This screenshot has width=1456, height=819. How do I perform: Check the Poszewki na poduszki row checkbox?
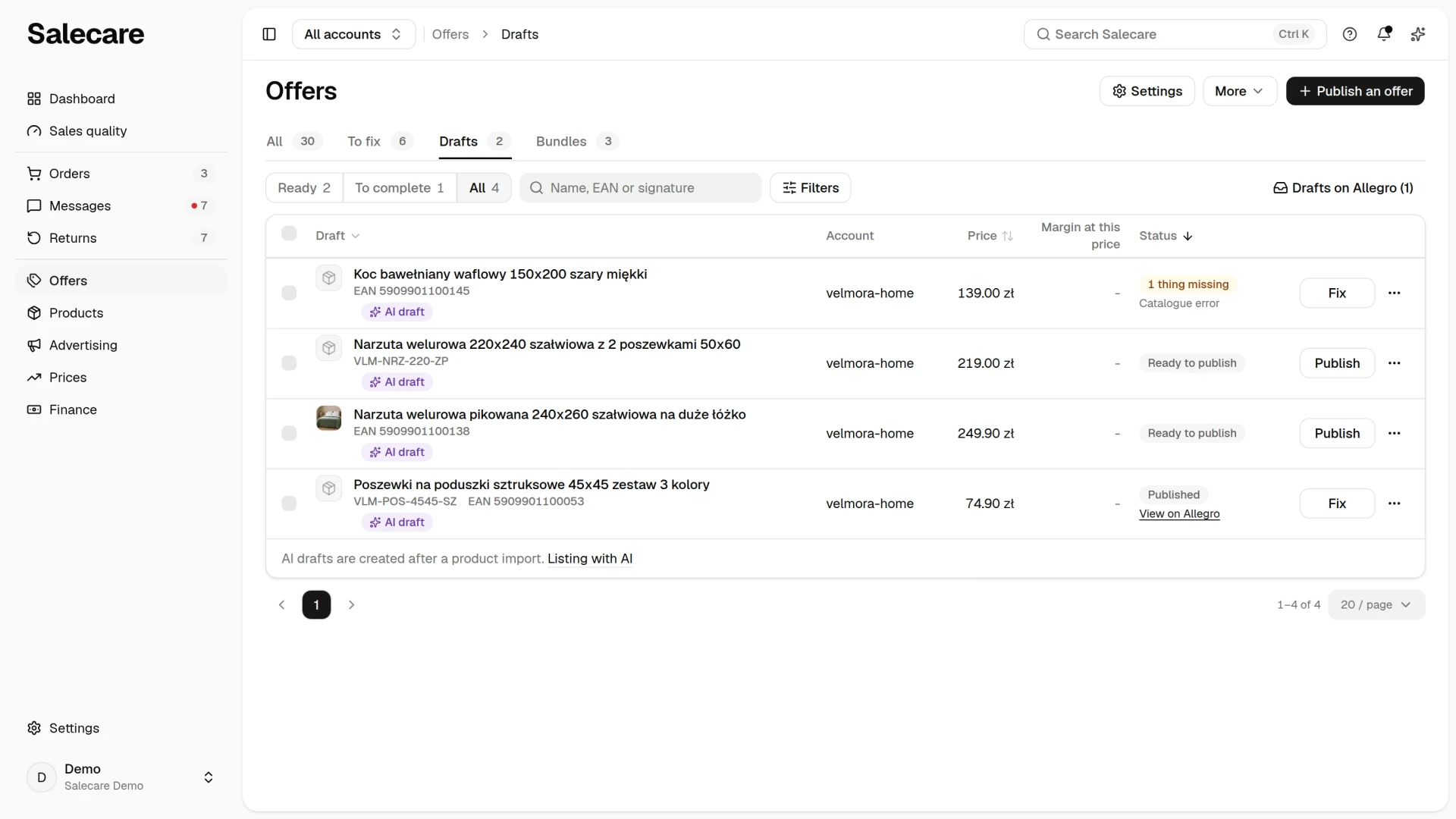[x=289, y=504]
